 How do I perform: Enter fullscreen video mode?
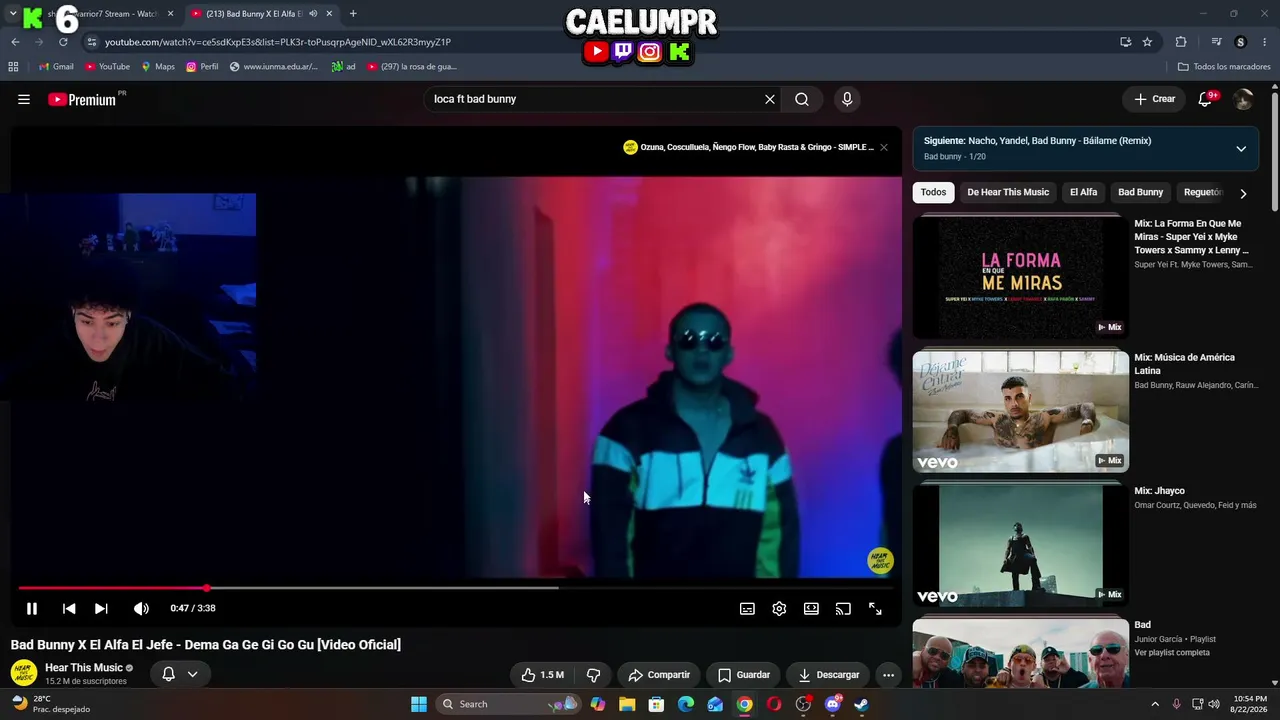pyautogui.click(x=875, y=608)
